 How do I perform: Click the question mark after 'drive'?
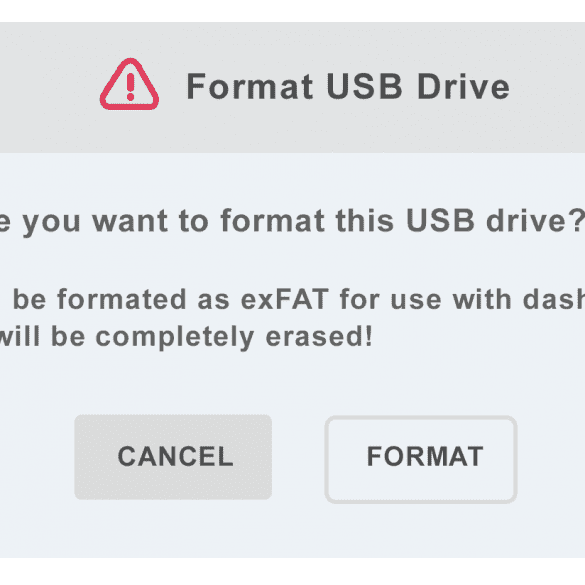tap(577, 220)
